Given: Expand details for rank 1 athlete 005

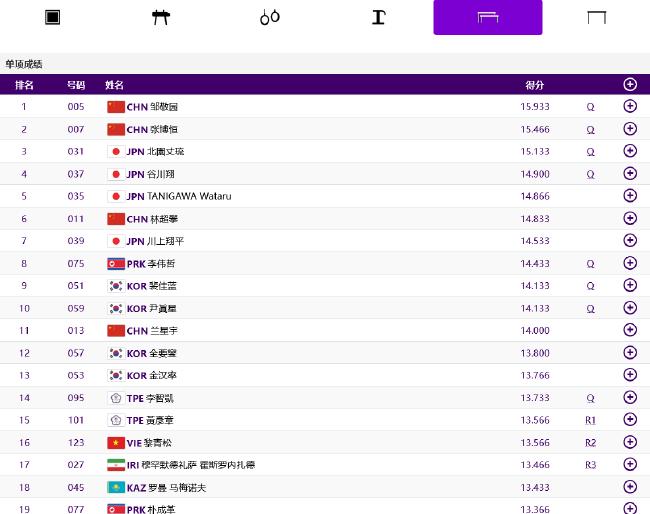Looking at the screenshot, I should tap(630, 107).
